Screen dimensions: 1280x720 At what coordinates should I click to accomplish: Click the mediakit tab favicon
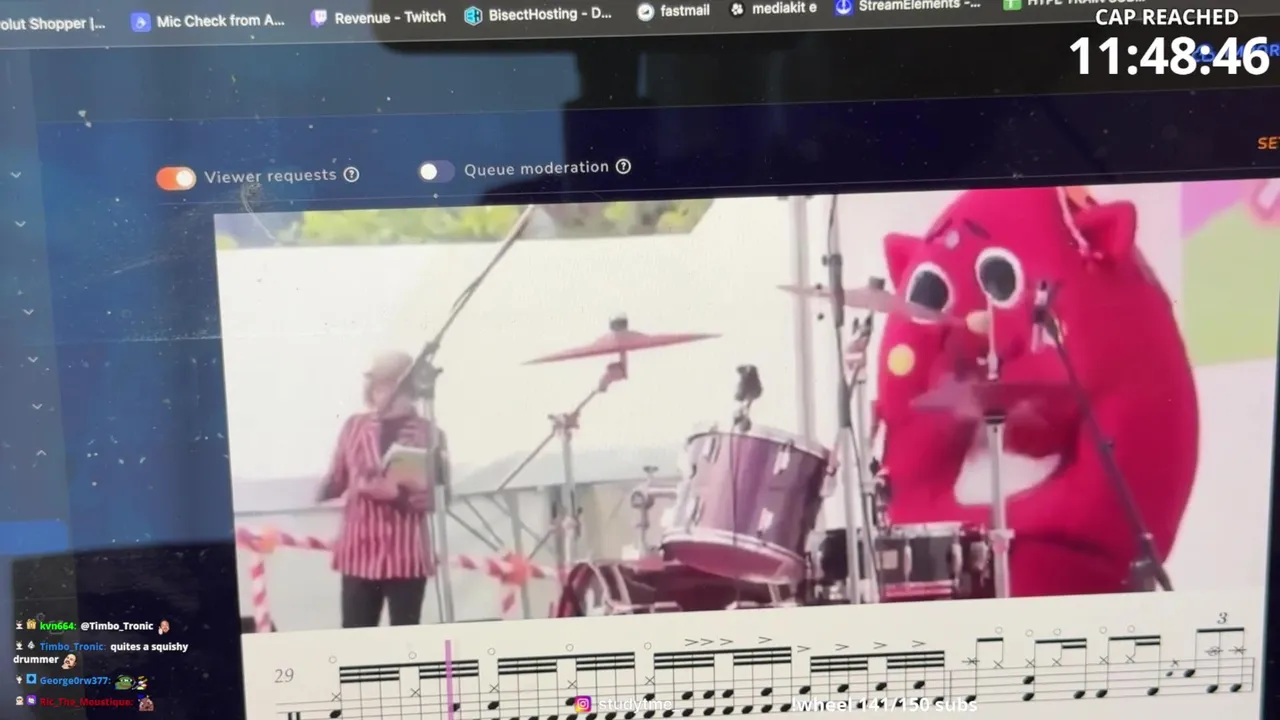point(737,9)
